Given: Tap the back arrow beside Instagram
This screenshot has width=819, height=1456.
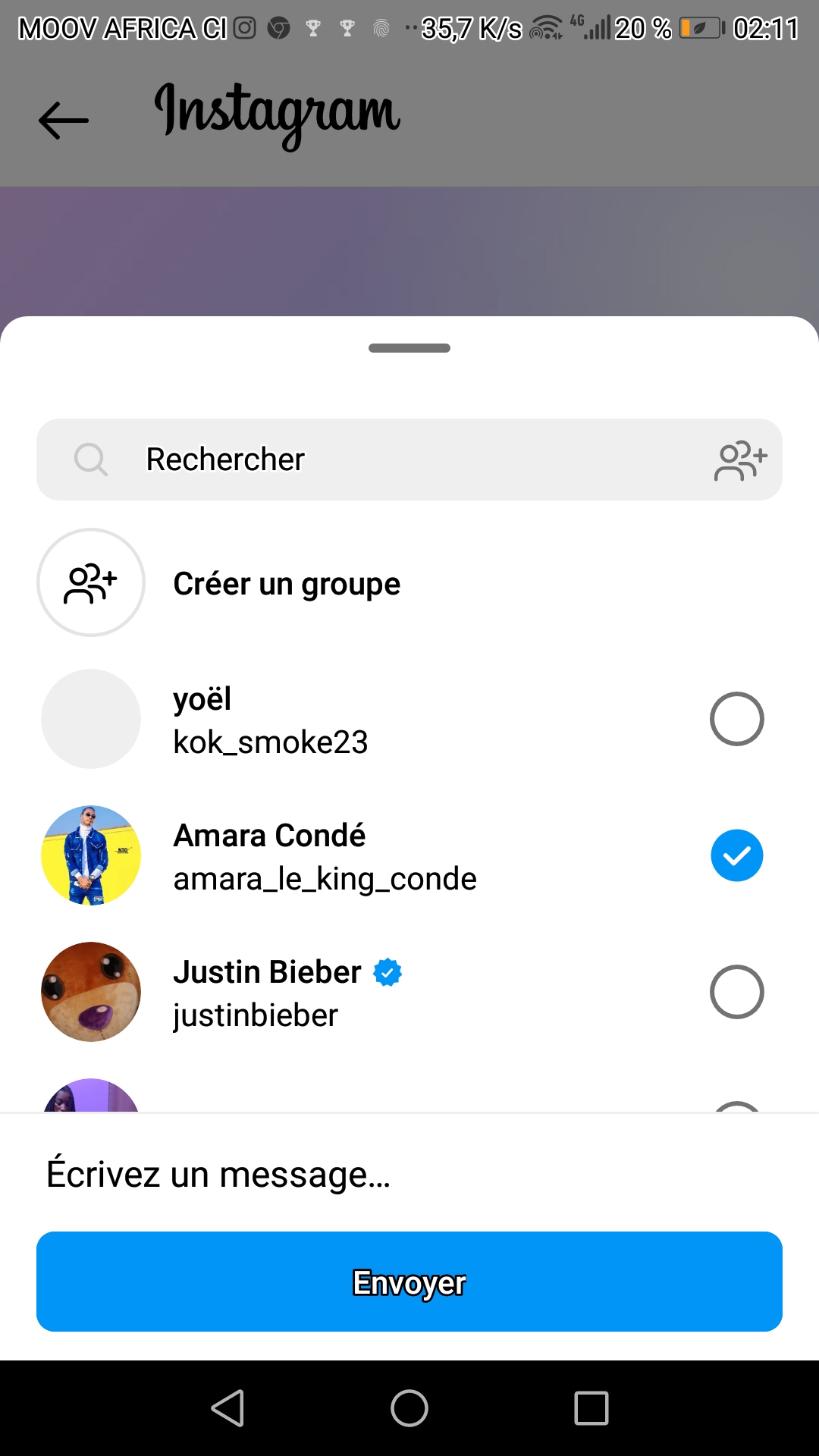Looking at the screenshot, I should coord(64,120).
